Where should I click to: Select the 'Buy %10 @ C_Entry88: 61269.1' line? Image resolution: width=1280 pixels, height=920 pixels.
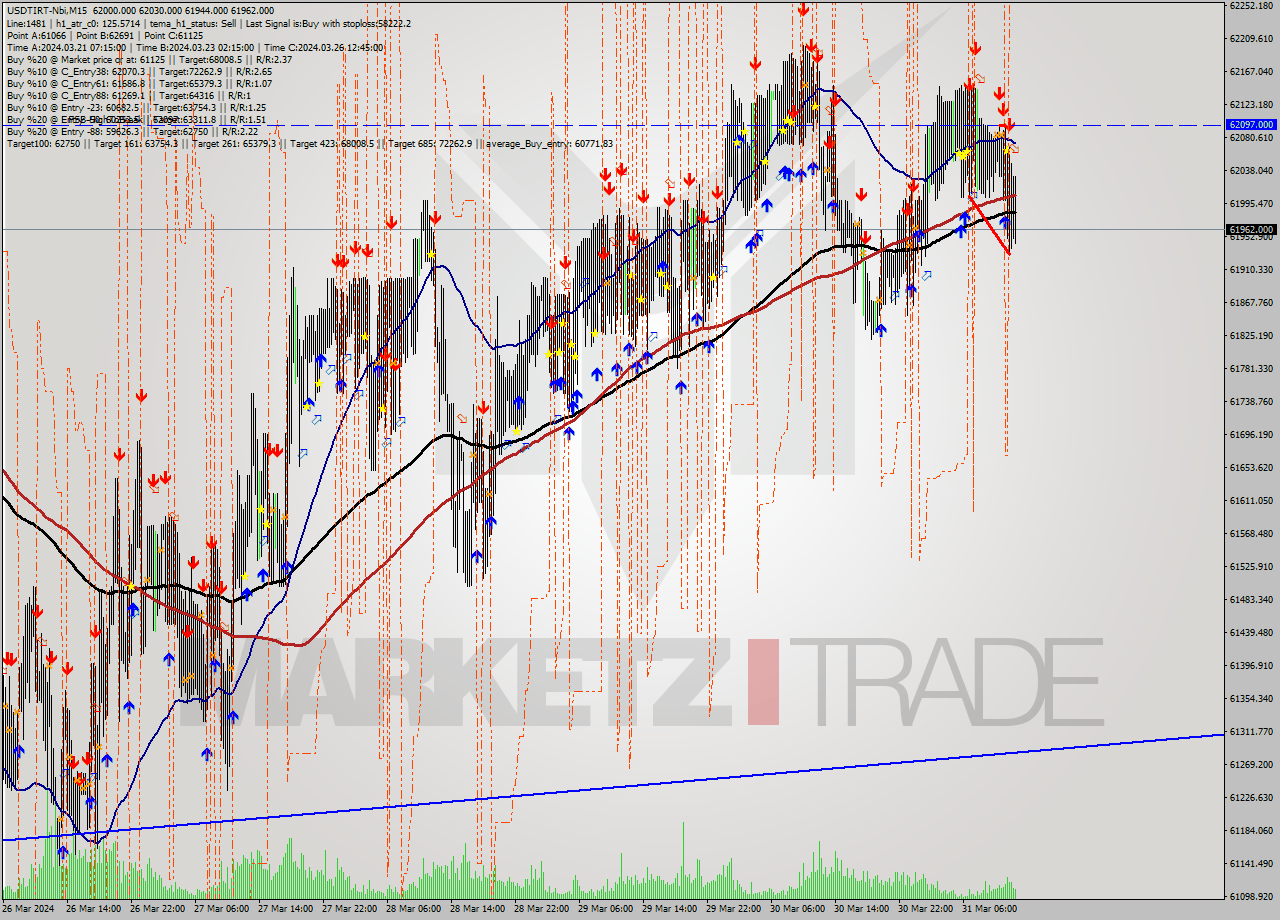(x=128, y=96)
